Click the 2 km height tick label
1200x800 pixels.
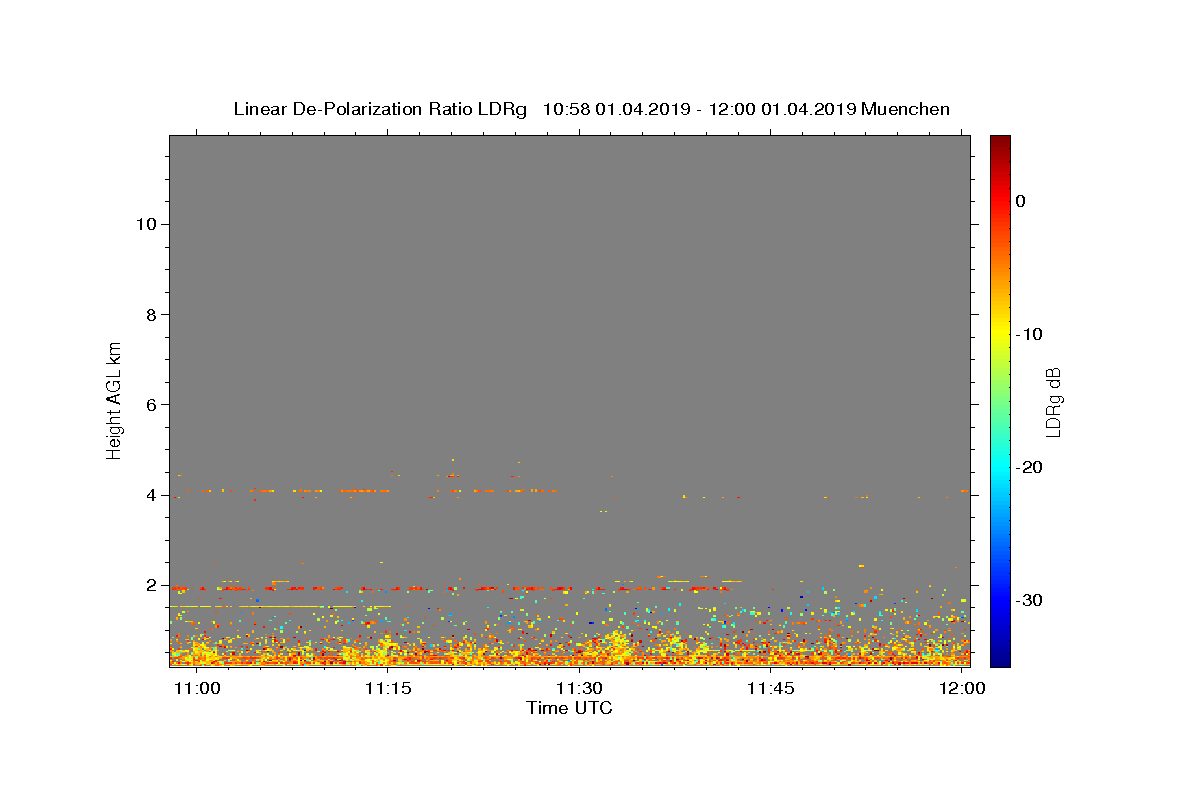point(151,585)
